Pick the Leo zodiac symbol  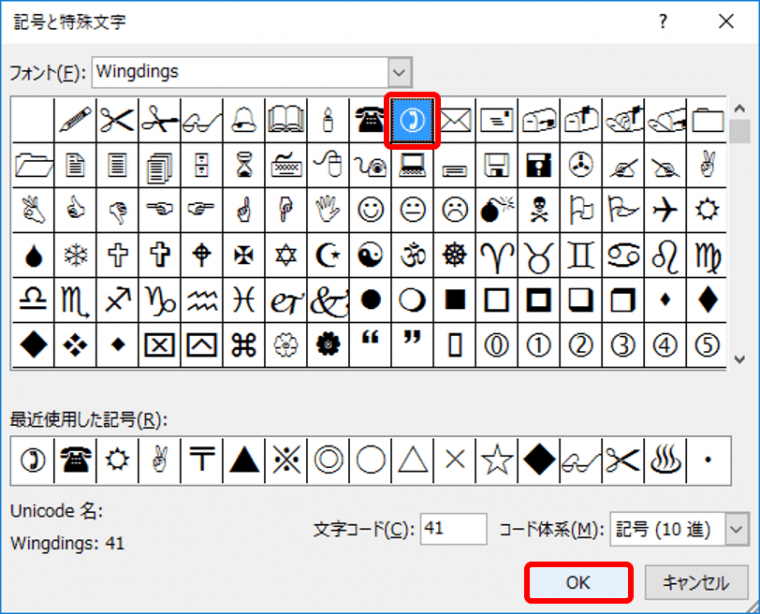[x=665, y=255]
